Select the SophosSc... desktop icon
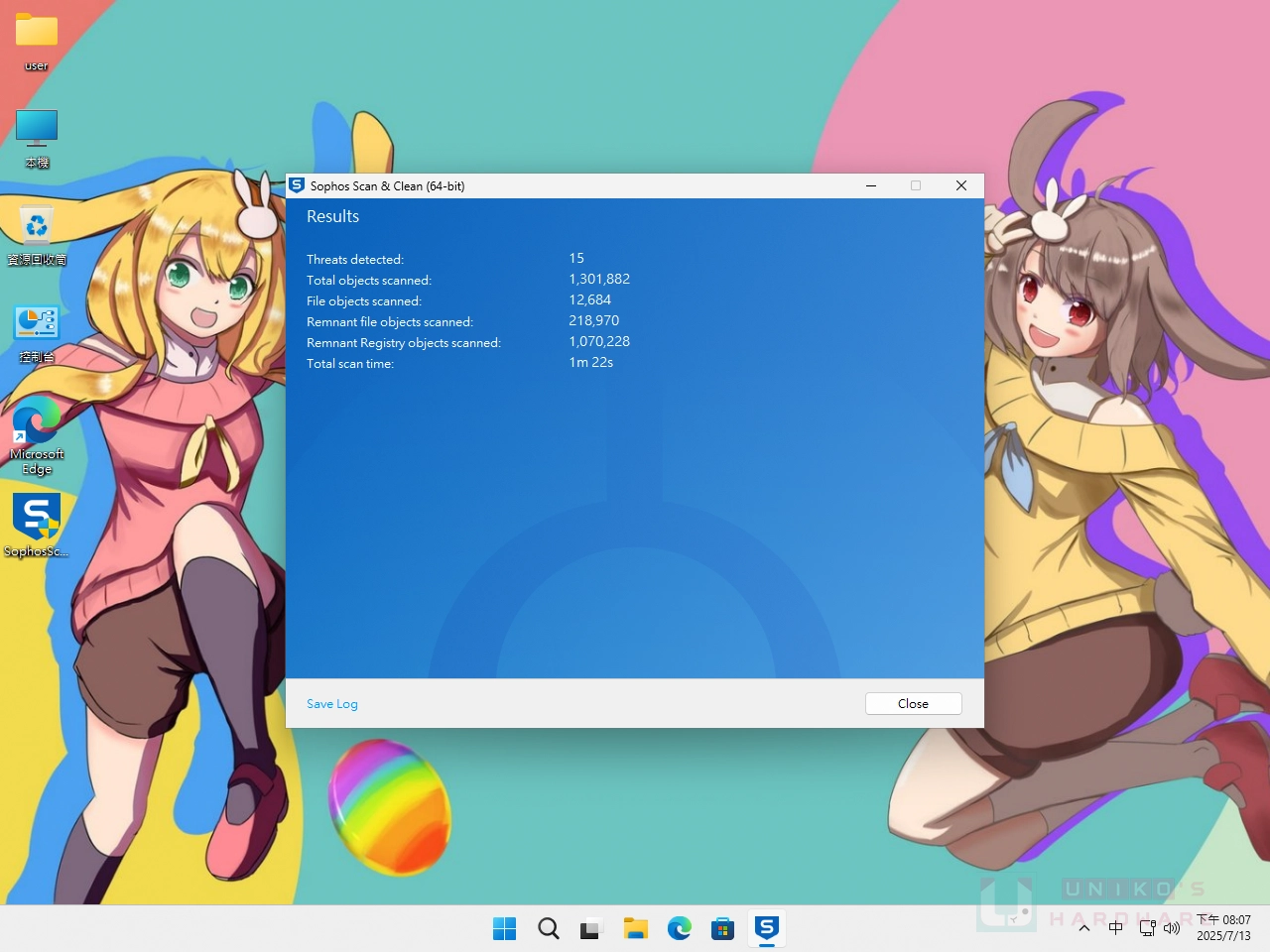This screenshot has height=952, width=1270. click(x=37, y=527)
